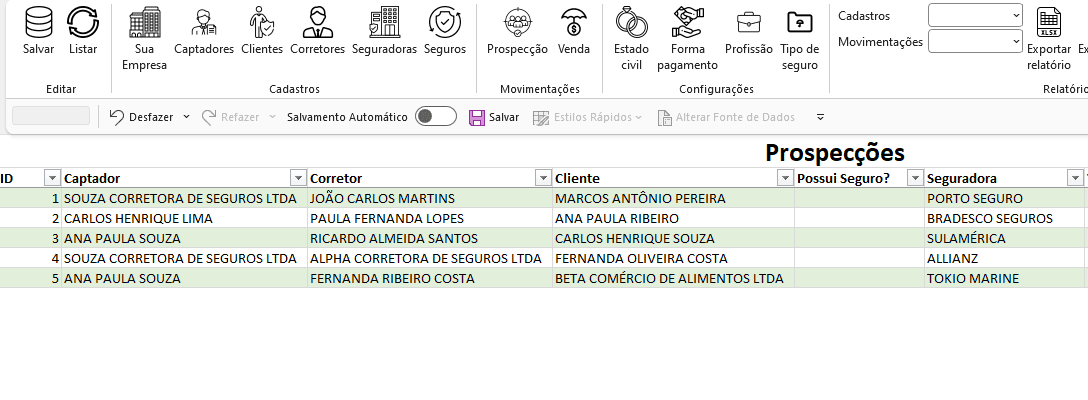Select ANA PAULA SOUZA in row 3

185,239
